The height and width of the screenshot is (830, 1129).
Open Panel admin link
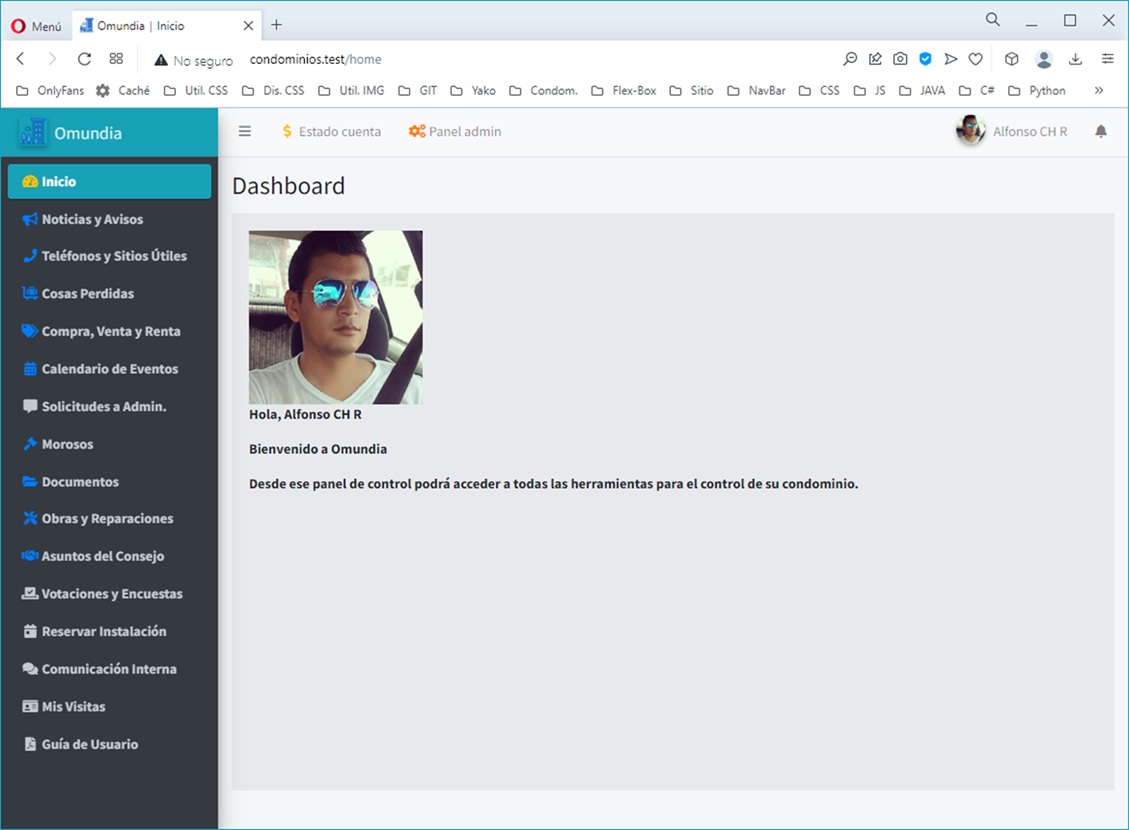click(x=455, y=132)
